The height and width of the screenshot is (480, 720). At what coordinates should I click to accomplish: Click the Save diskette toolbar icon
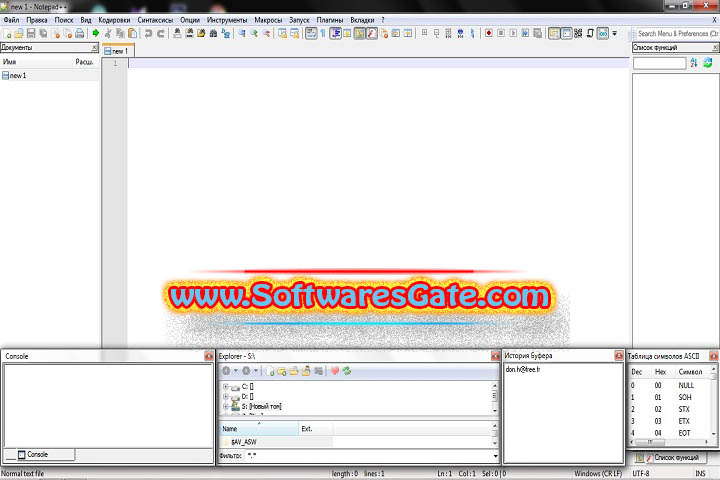tap(31, 34)
